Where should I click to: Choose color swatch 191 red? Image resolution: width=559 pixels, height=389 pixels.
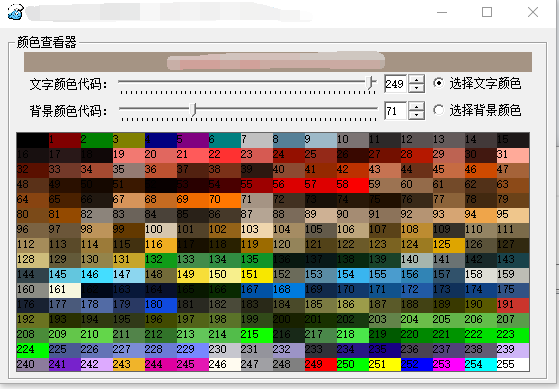coord(513,305)
